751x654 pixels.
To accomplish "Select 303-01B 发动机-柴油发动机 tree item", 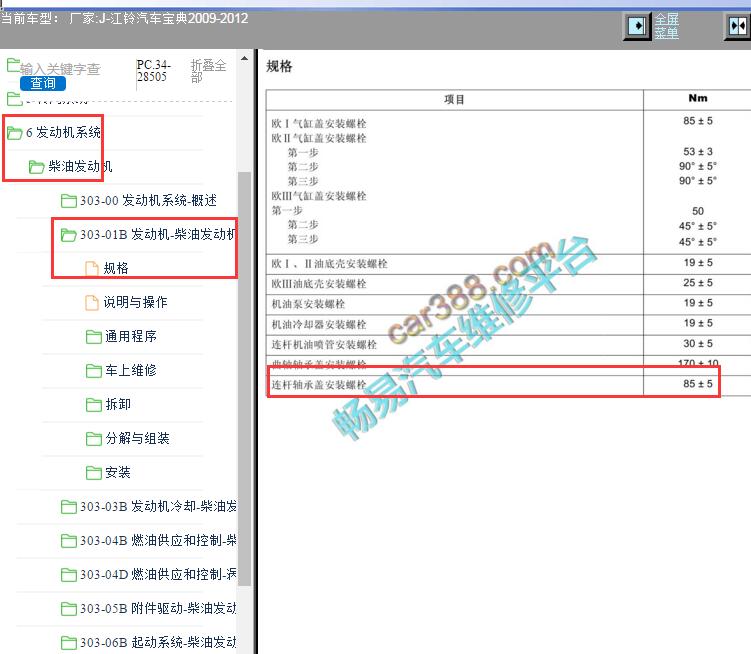I will [158, 234].
